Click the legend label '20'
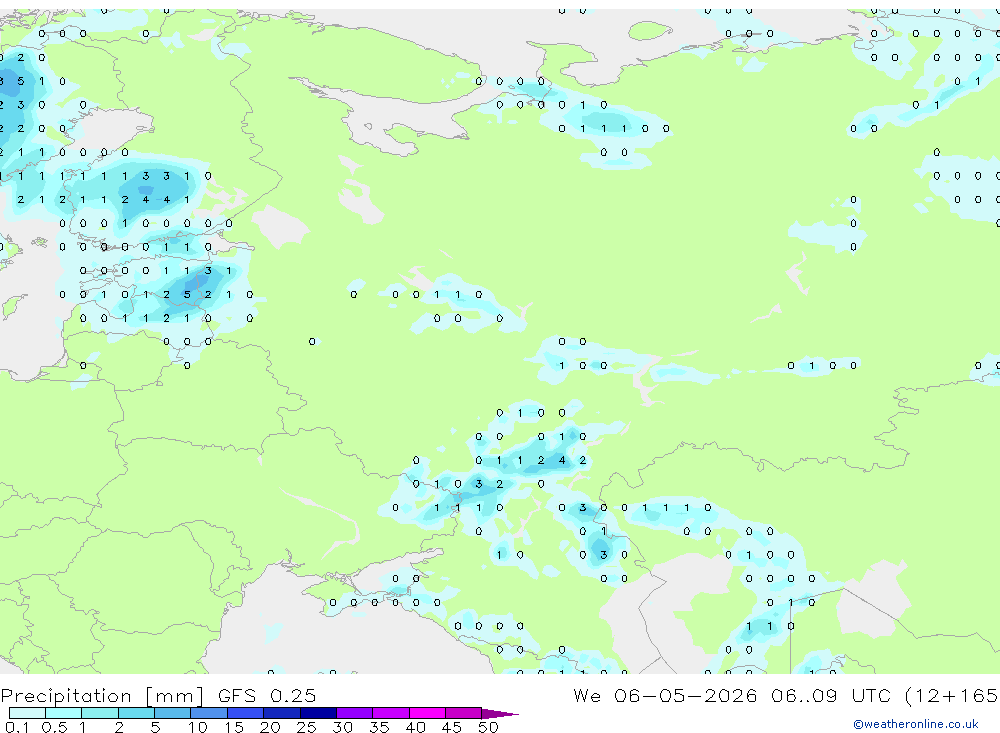Viewport: 1000px width, 733px height. (x=270, y=727)
